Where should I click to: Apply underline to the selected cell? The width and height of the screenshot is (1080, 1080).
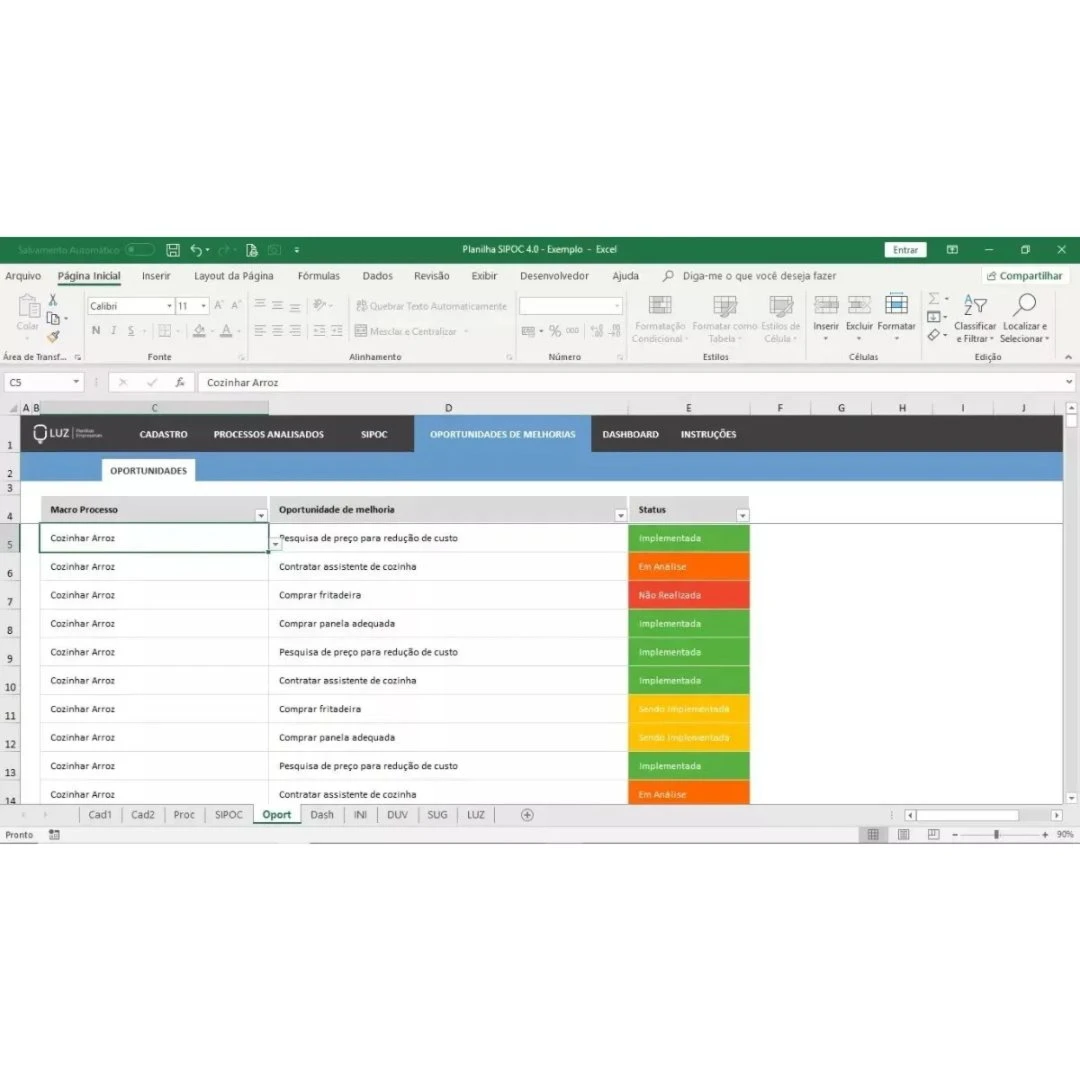click(x=131, y=331)
